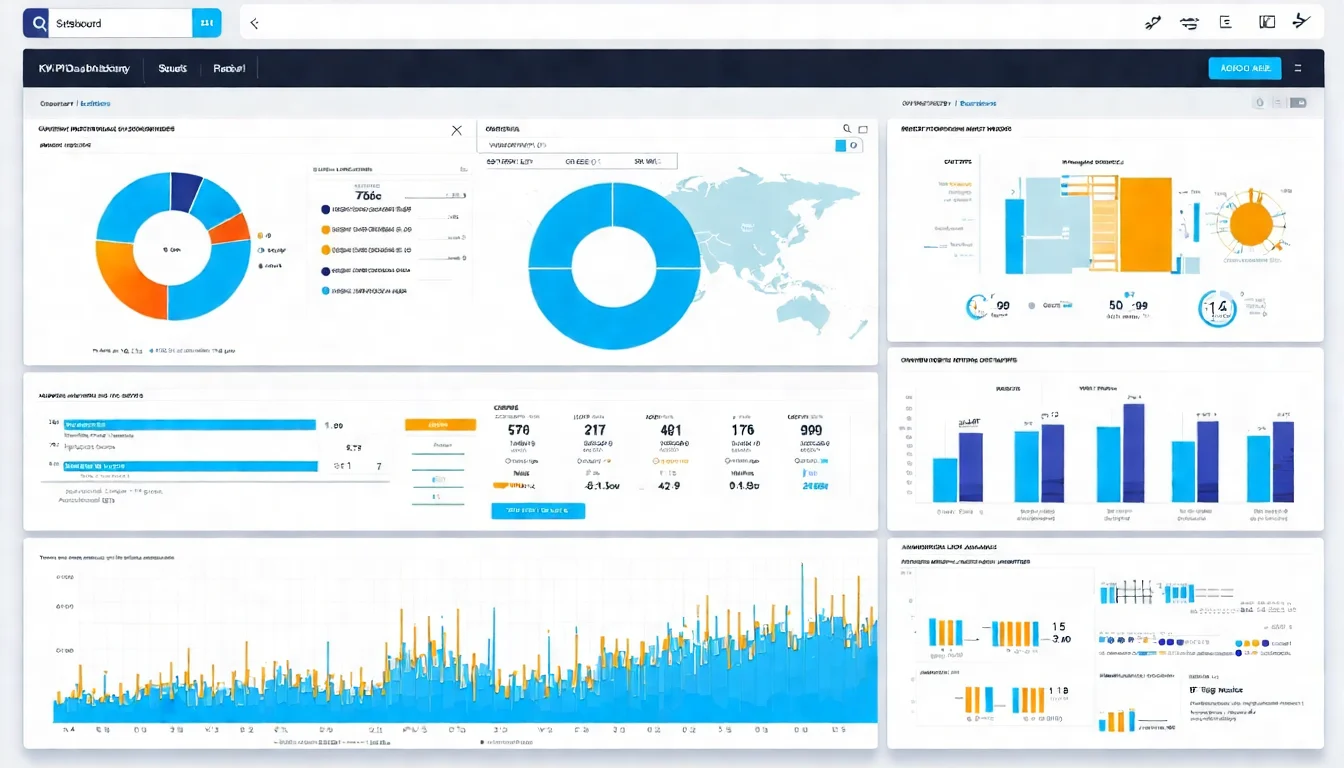Click the orange button beside the horizontal bars
The image size is (1344, 768).
[x=440, y=425]
